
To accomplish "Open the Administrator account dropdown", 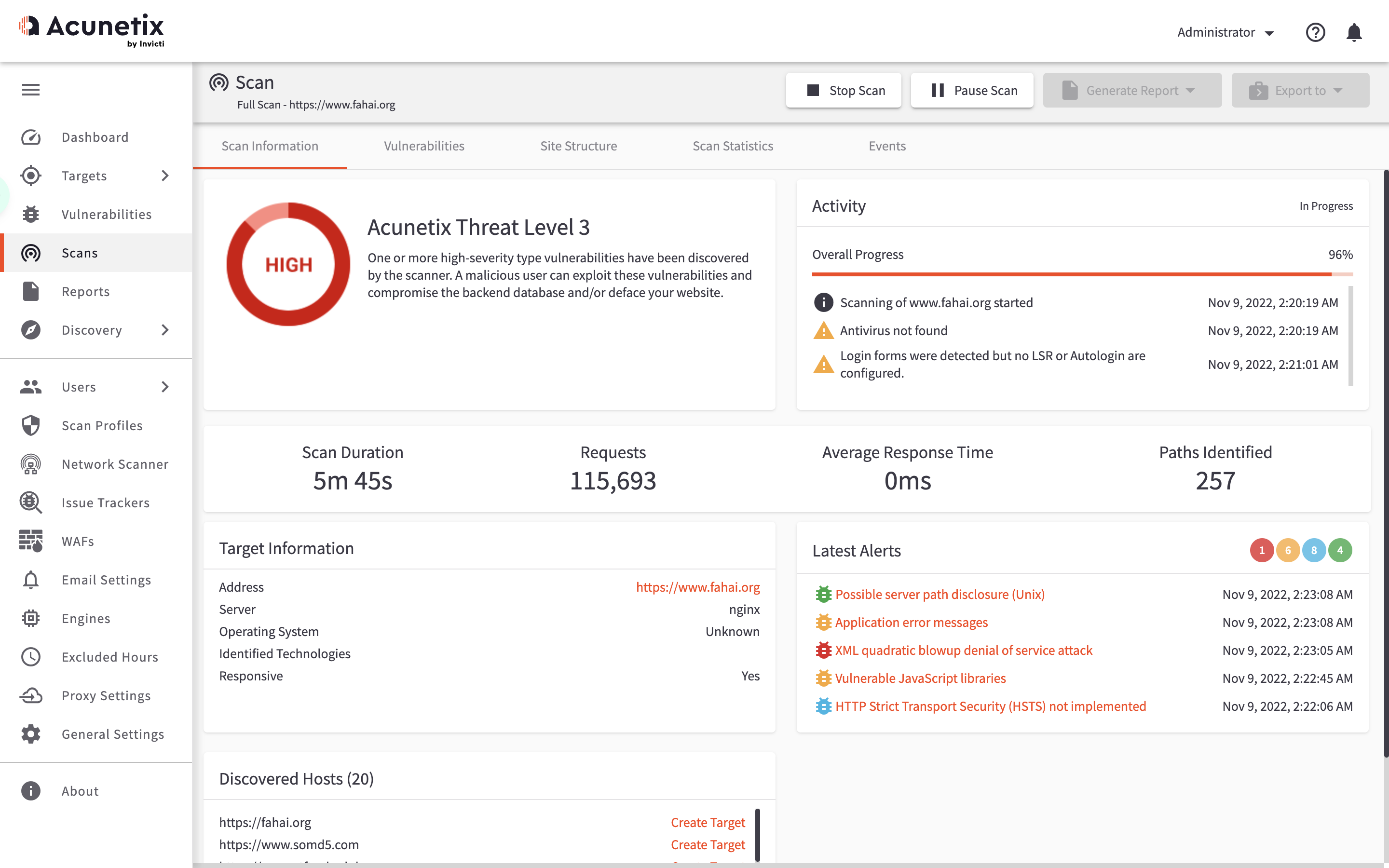I will (1225, 32).
